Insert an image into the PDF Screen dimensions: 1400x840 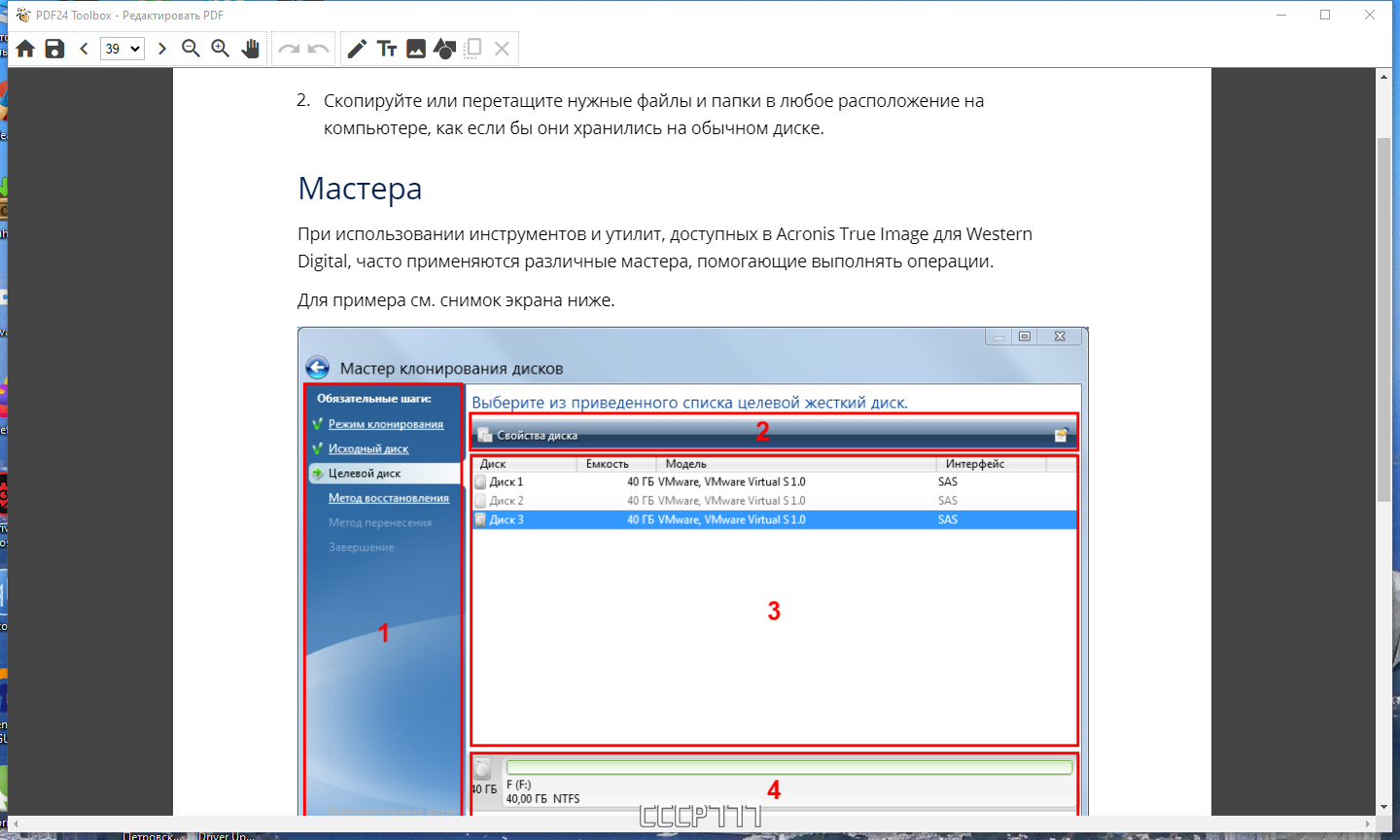pos(416,48)
